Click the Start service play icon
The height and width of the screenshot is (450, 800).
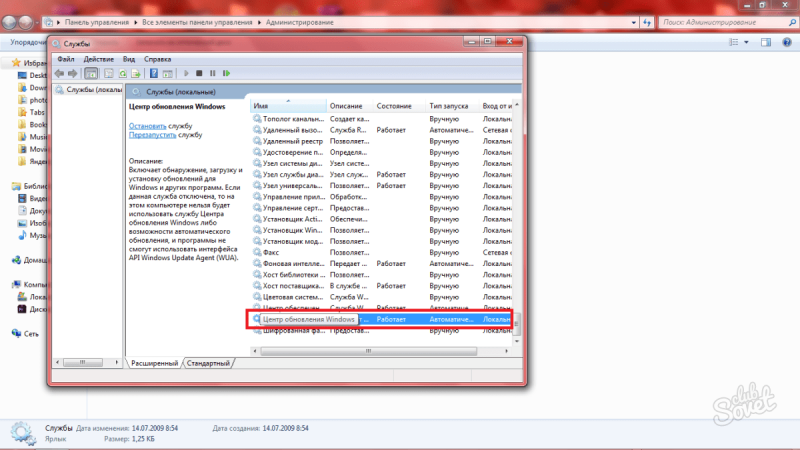point(186,73)
